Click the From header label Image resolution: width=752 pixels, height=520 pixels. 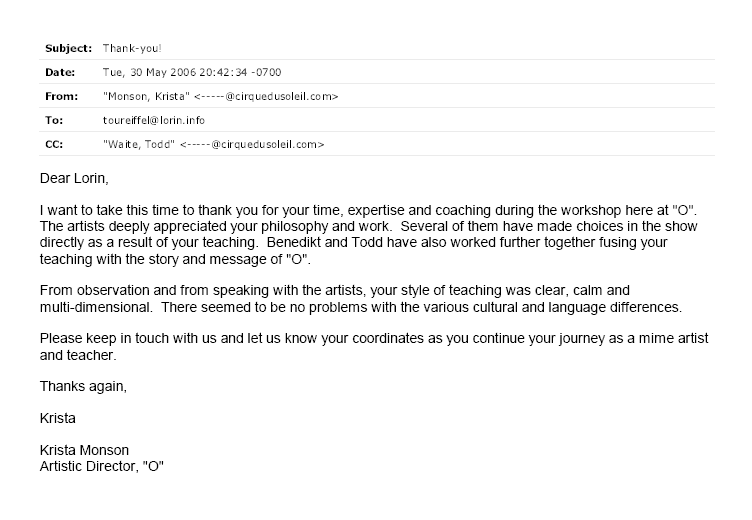(x=61, y=96)
